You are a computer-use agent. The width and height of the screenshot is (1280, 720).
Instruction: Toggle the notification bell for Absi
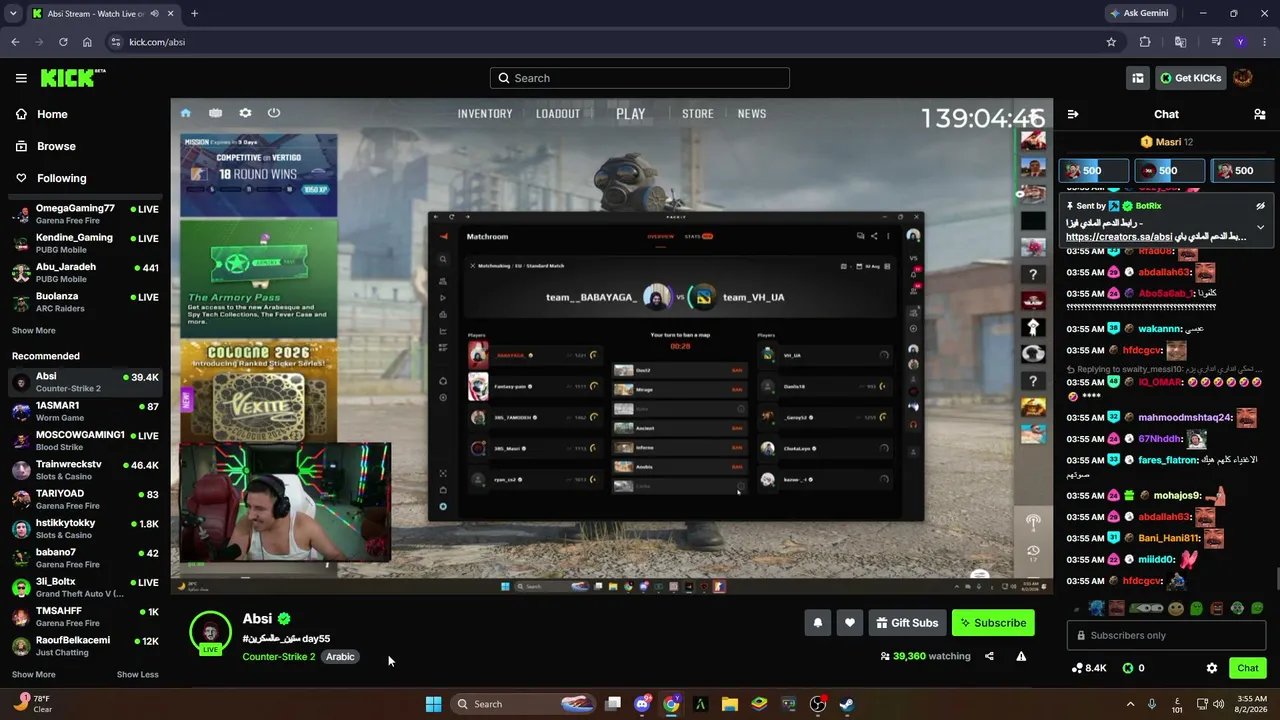point(818,623)
